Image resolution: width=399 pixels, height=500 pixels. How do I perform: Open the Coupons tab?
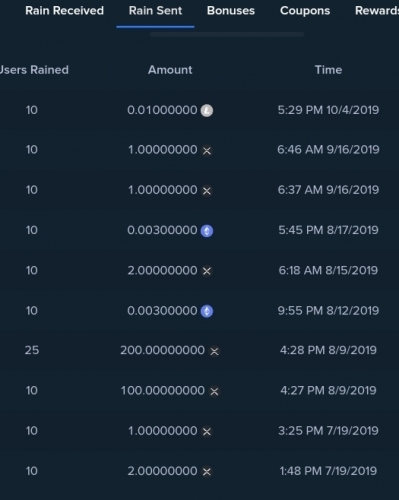[305, 11]
